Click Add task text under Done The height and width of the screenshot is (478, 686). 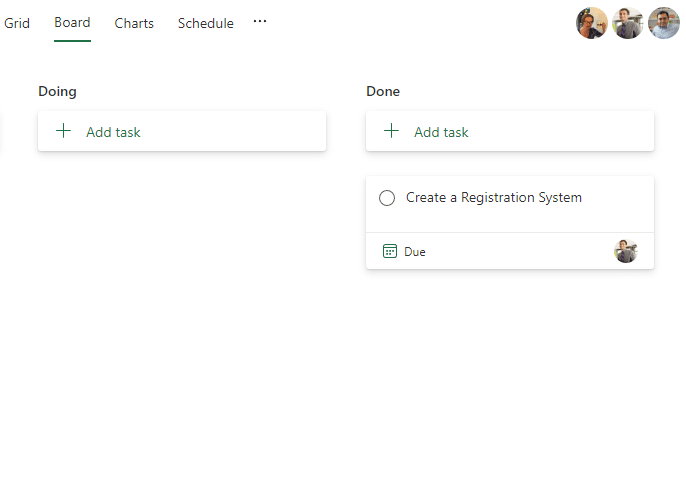point(441,132)
